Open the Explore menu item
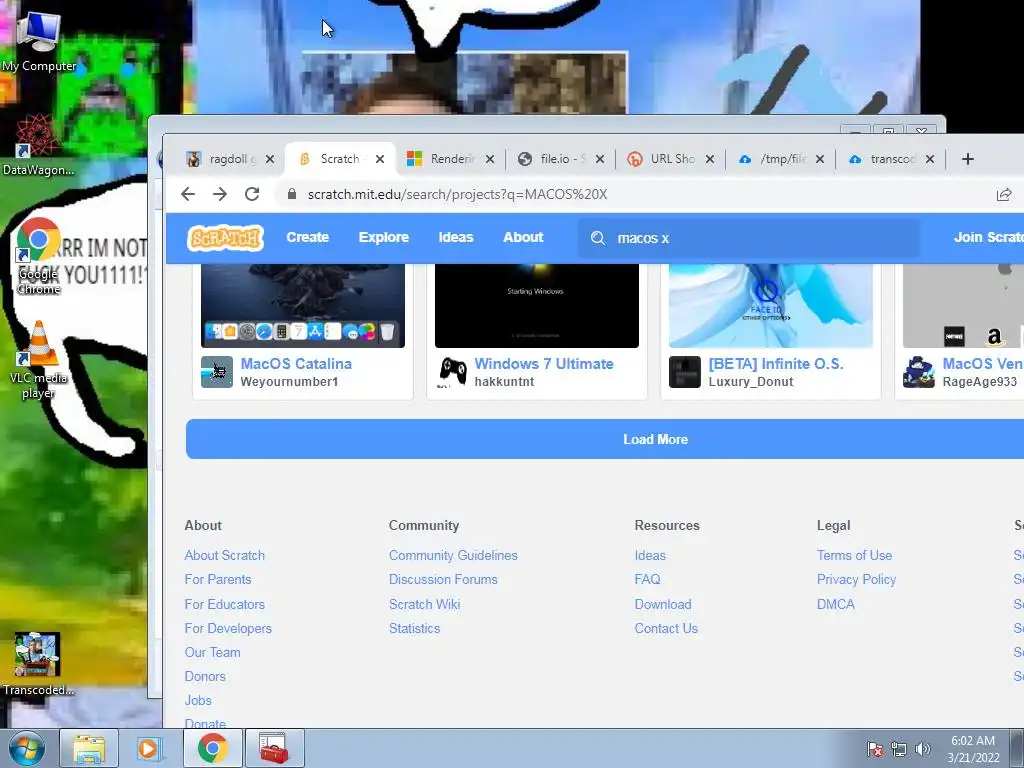 click(x=383, y=238)
